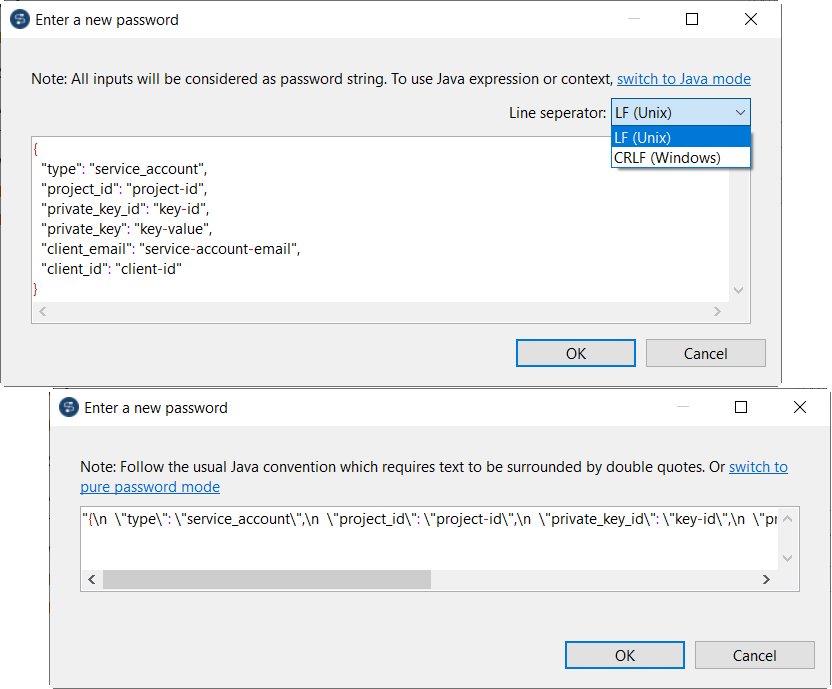Maximize the dialog containing the Line separator dropdown
This screenshot has width=832, height=689.
coord(692,19)
